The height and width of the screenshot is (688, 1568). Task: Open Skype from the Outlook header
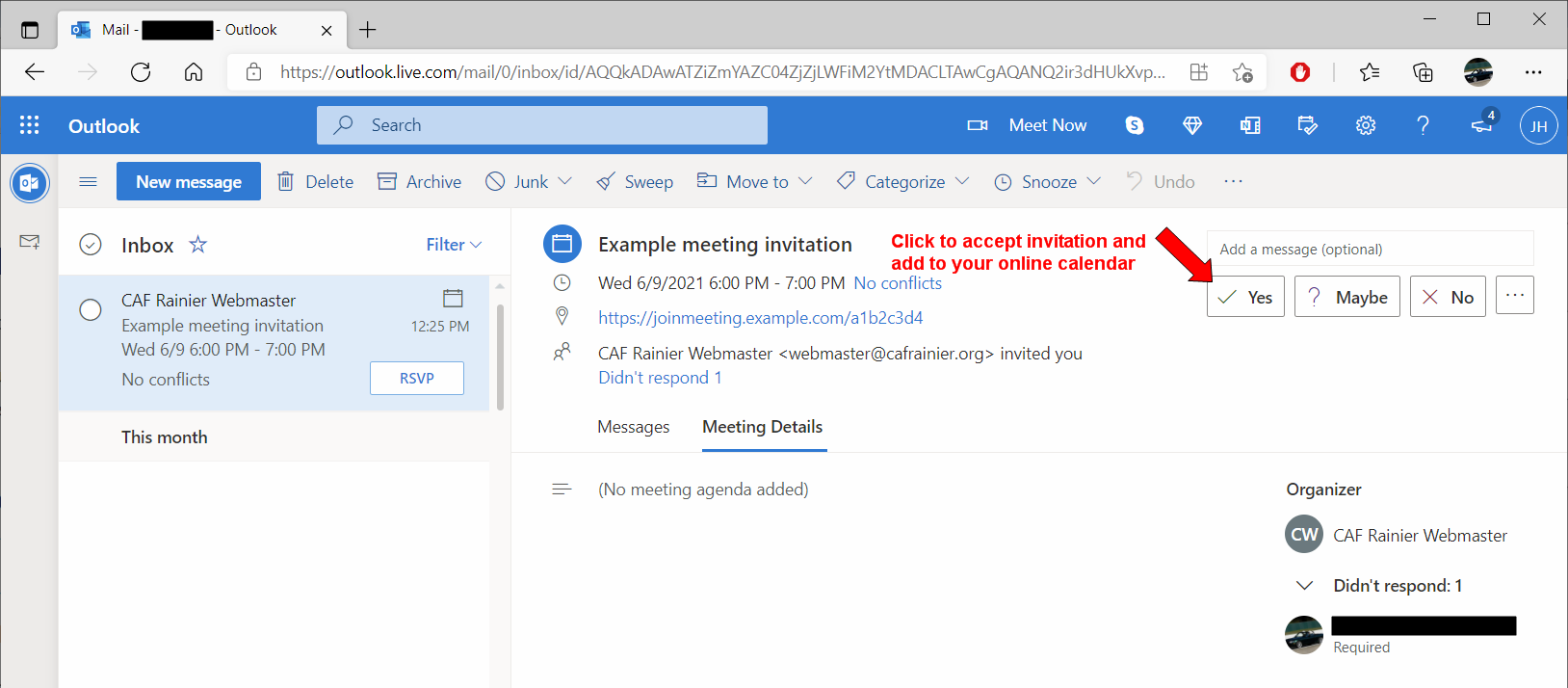point(1135,125)
